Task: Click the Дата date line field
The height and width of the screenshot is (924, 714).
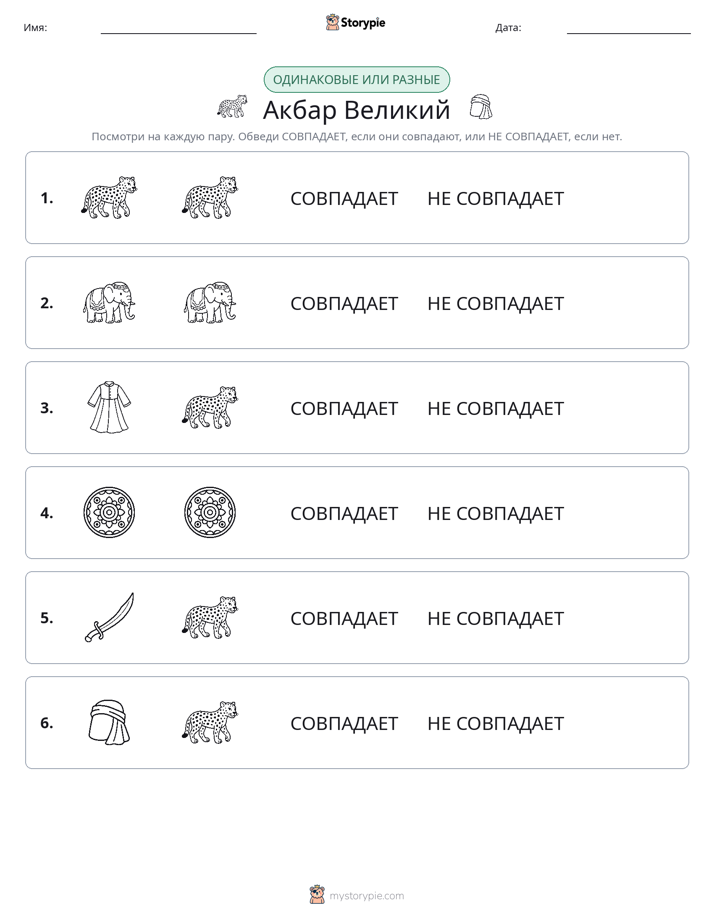Action: click(x=629, y=28)
